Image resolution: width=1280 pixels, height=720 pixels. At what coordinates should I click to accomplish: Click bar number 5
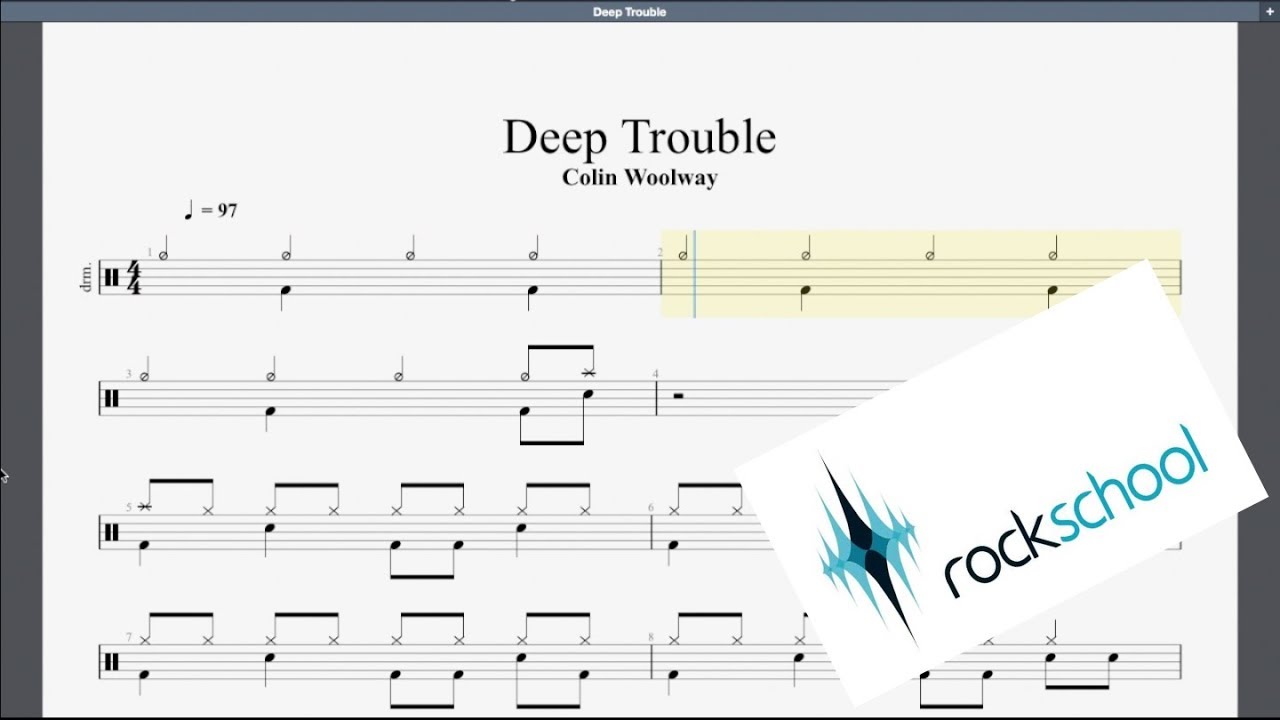128,508
